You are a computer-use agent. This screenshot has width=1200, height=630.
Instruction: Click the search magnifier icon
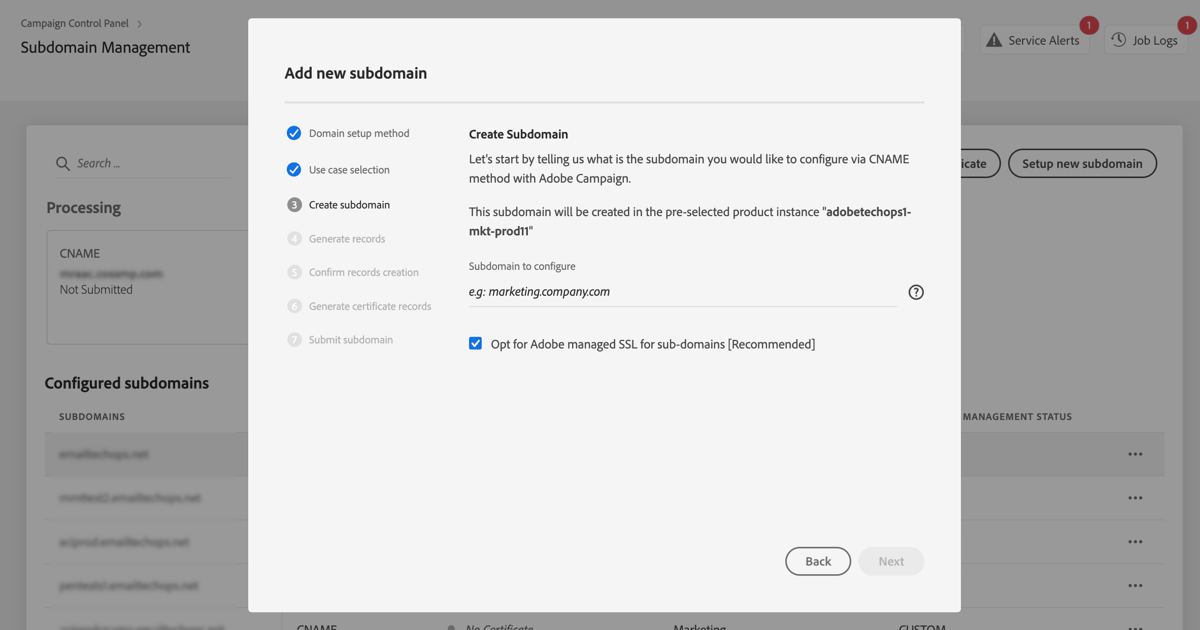62,163
